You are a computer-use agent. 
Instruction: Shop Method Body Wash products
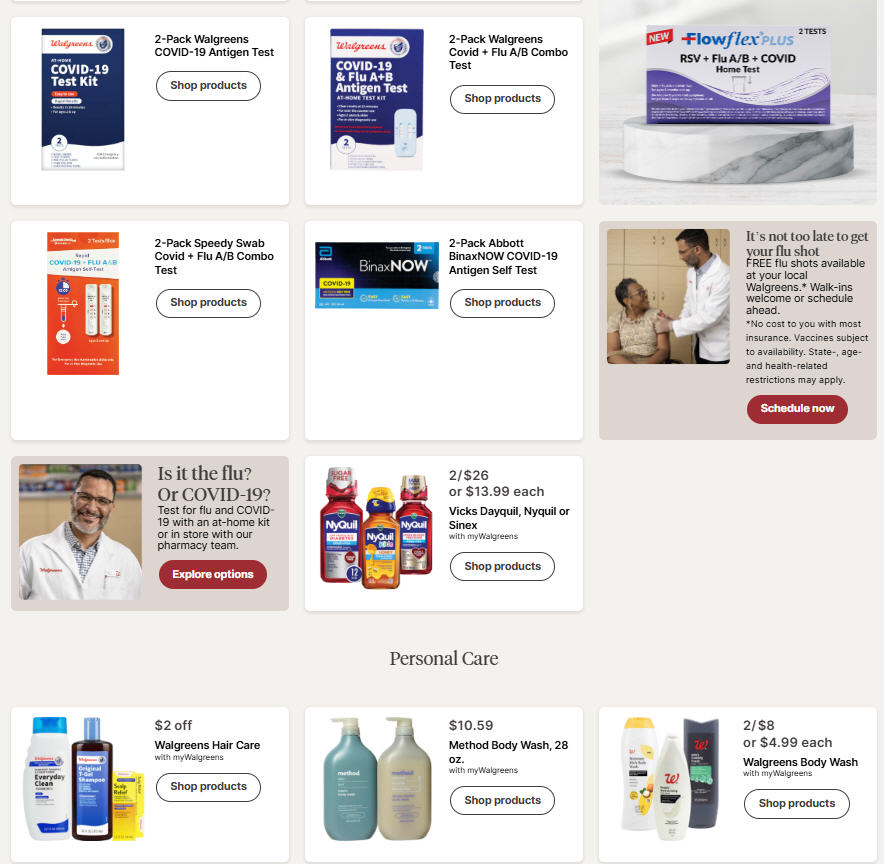[502, 800]
